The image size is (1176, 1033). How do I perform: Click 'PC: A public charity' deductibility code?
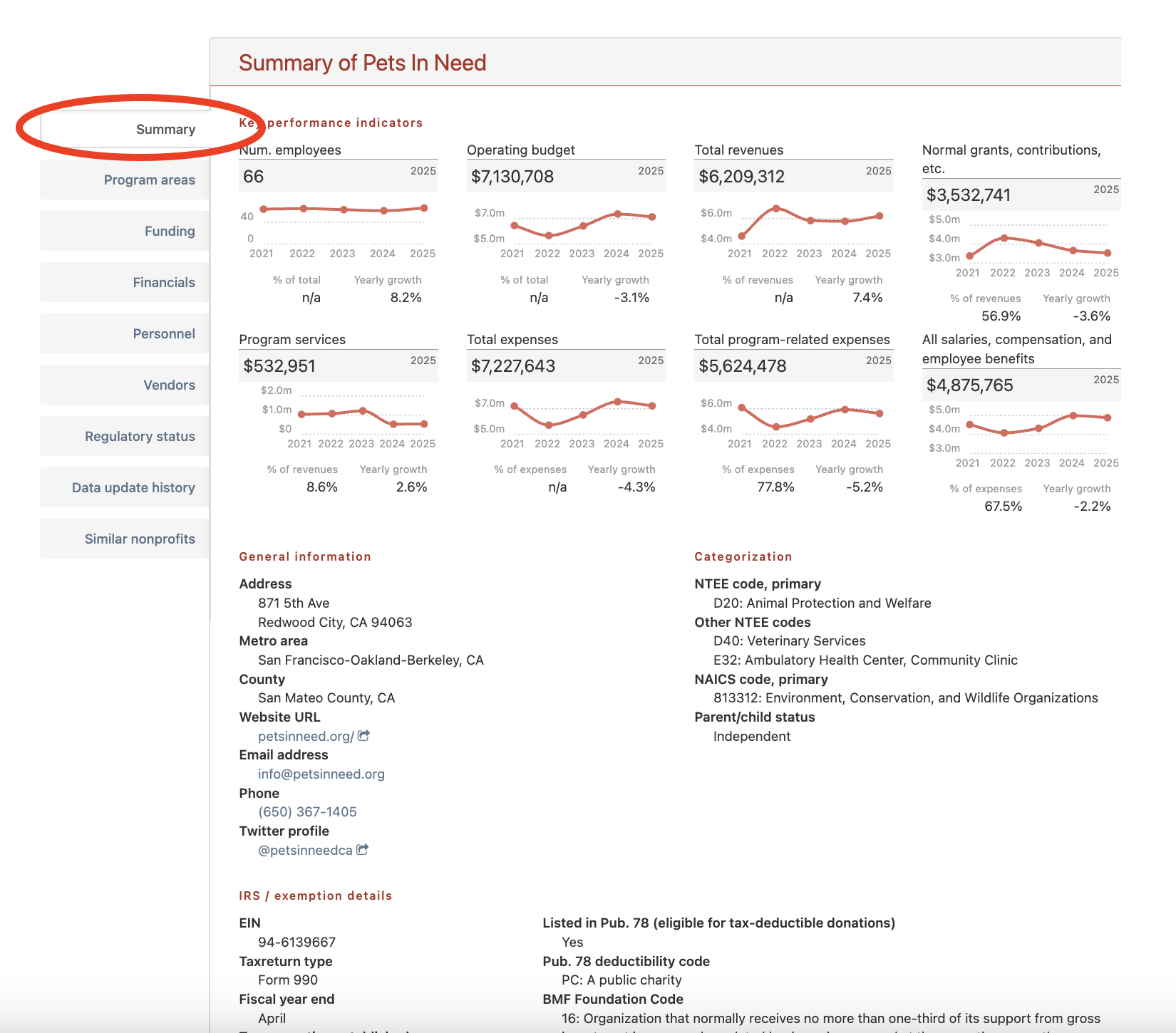point(621,980)
